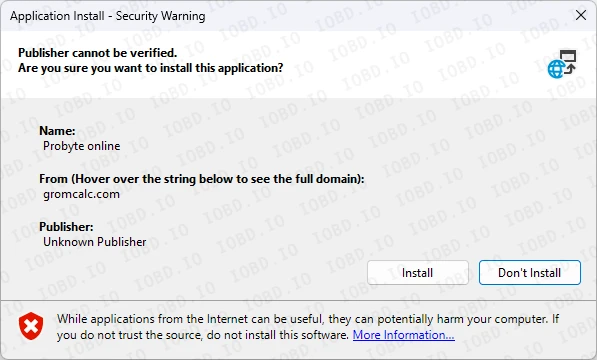This screenshot has height=360, width=597.
Task: Click the 'Are you sure' question line
Action: tap(151, 68)
